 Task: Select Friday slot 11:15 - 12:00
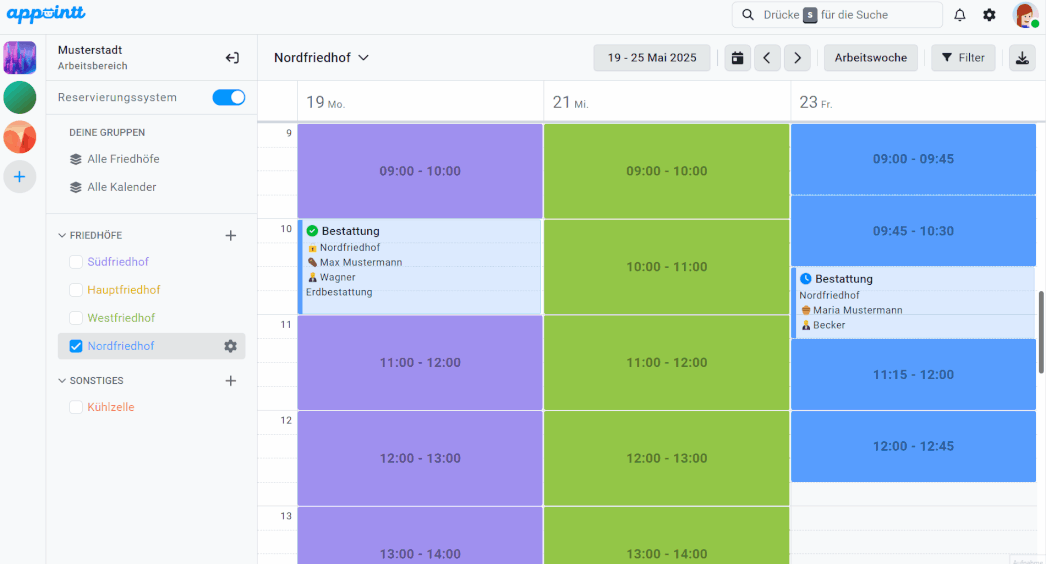(913, 374)
